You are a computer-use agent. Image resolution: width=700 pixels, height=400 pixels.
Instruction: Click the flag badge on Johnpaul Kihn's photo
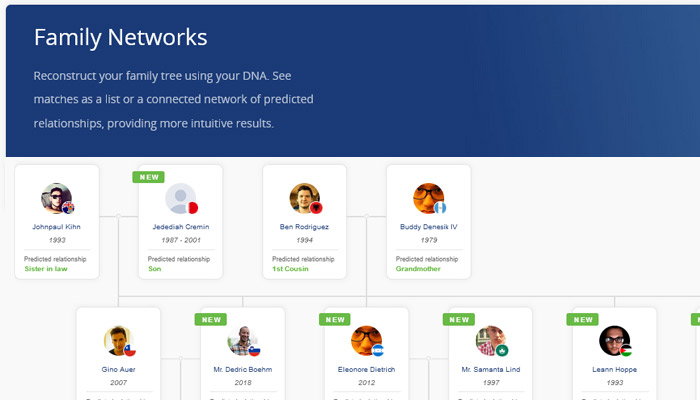[68, 208]
